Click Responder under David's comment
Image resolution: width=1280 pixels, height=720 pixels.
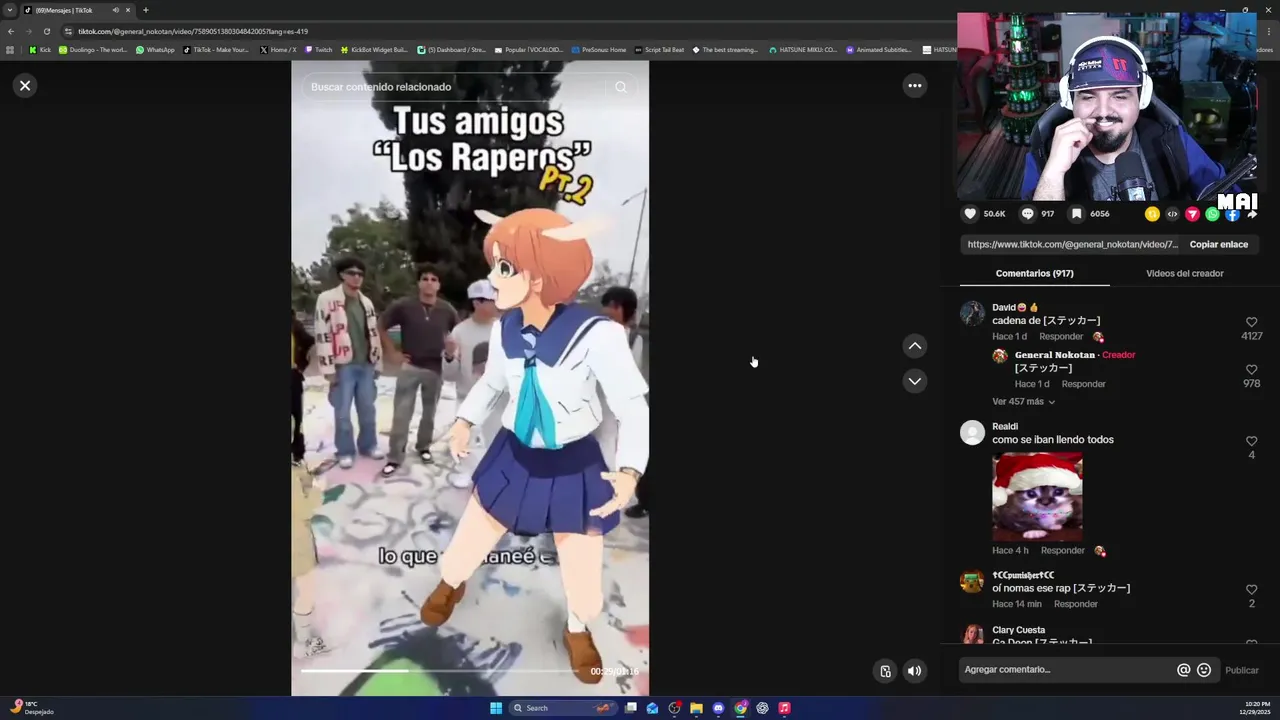click(1061, 336)
